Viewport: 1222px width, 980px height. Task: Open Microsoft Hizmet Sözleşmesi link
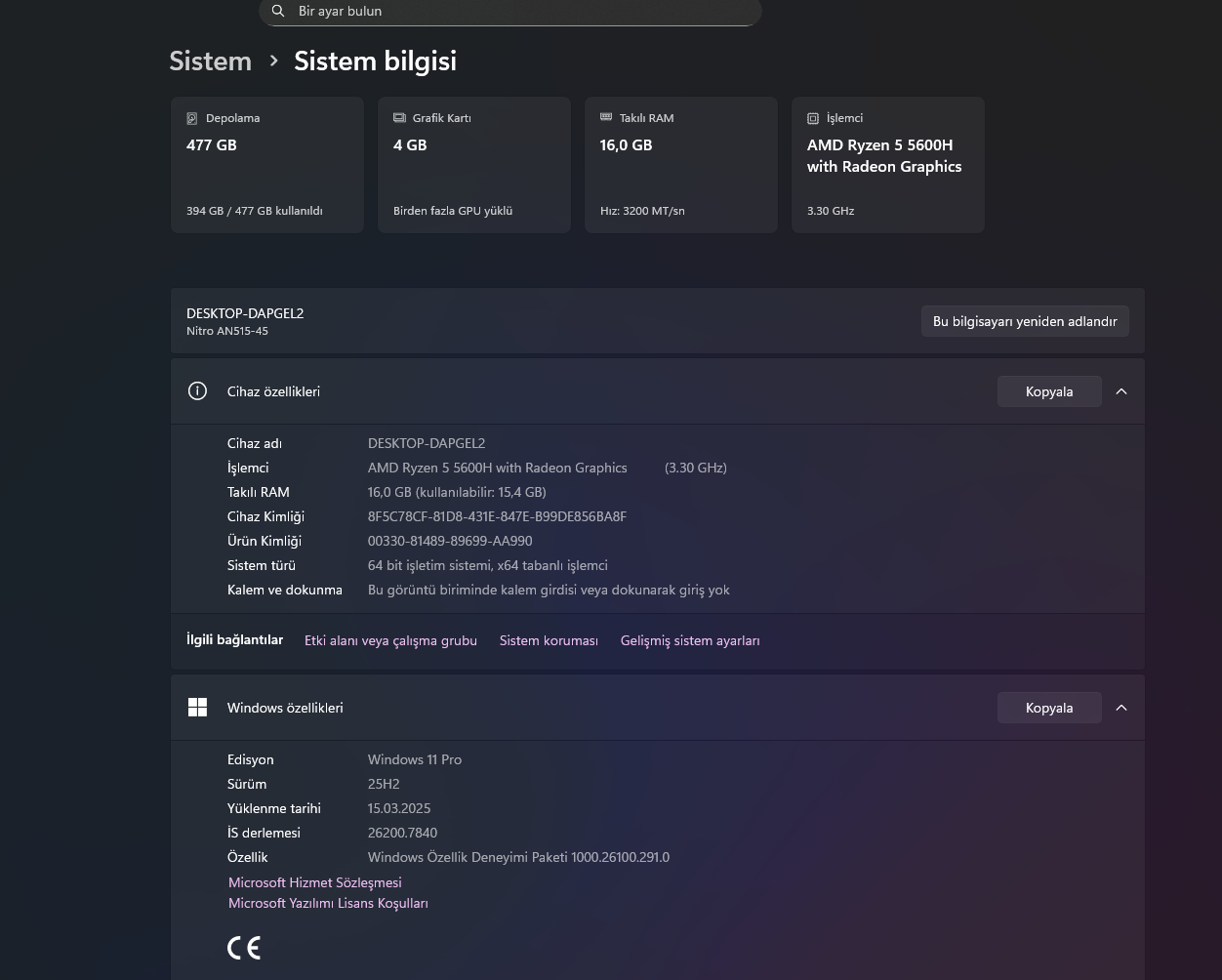pyautogui.click(x=314, y=882)
